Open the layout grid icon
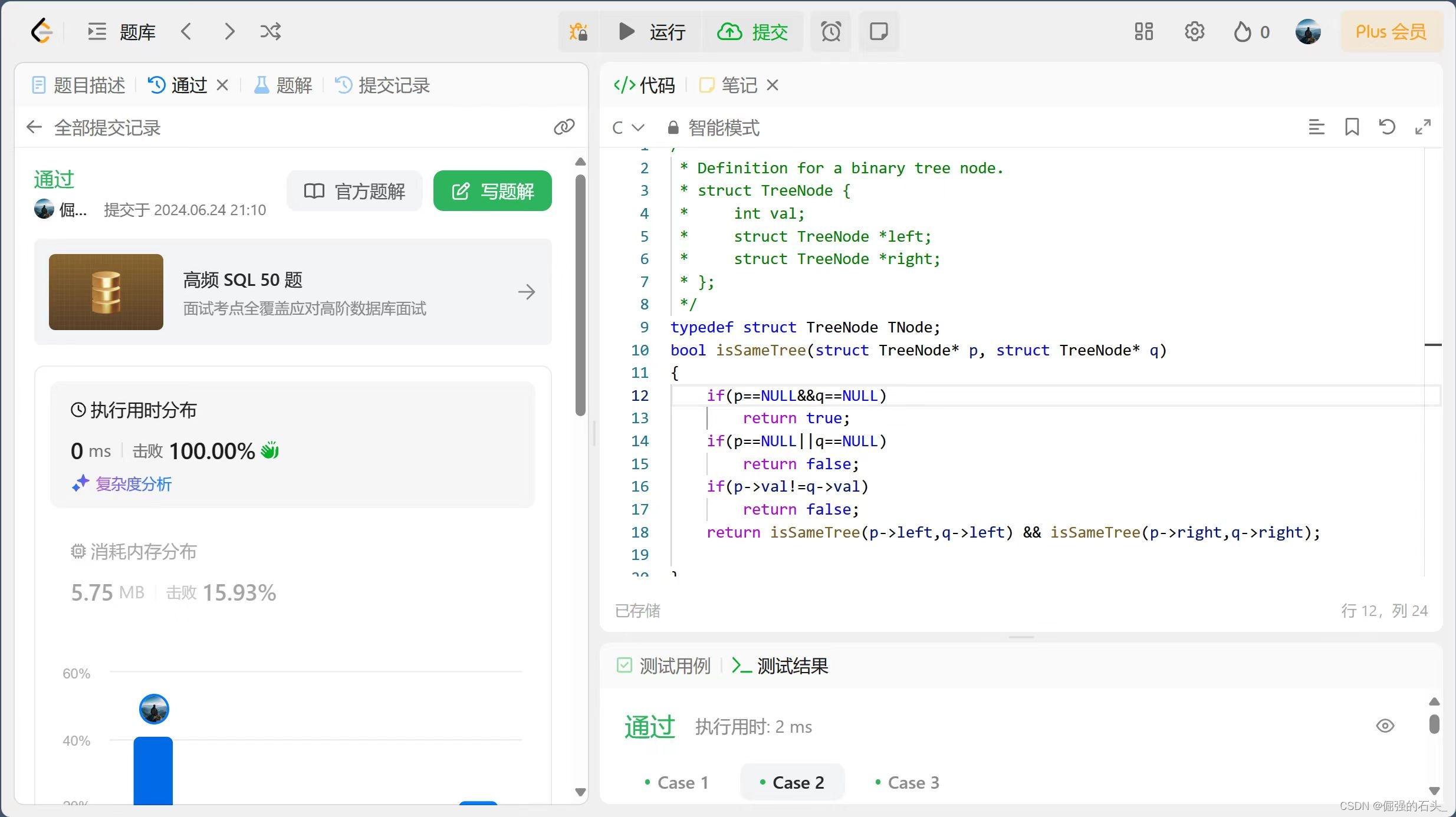 (1143, 31)
